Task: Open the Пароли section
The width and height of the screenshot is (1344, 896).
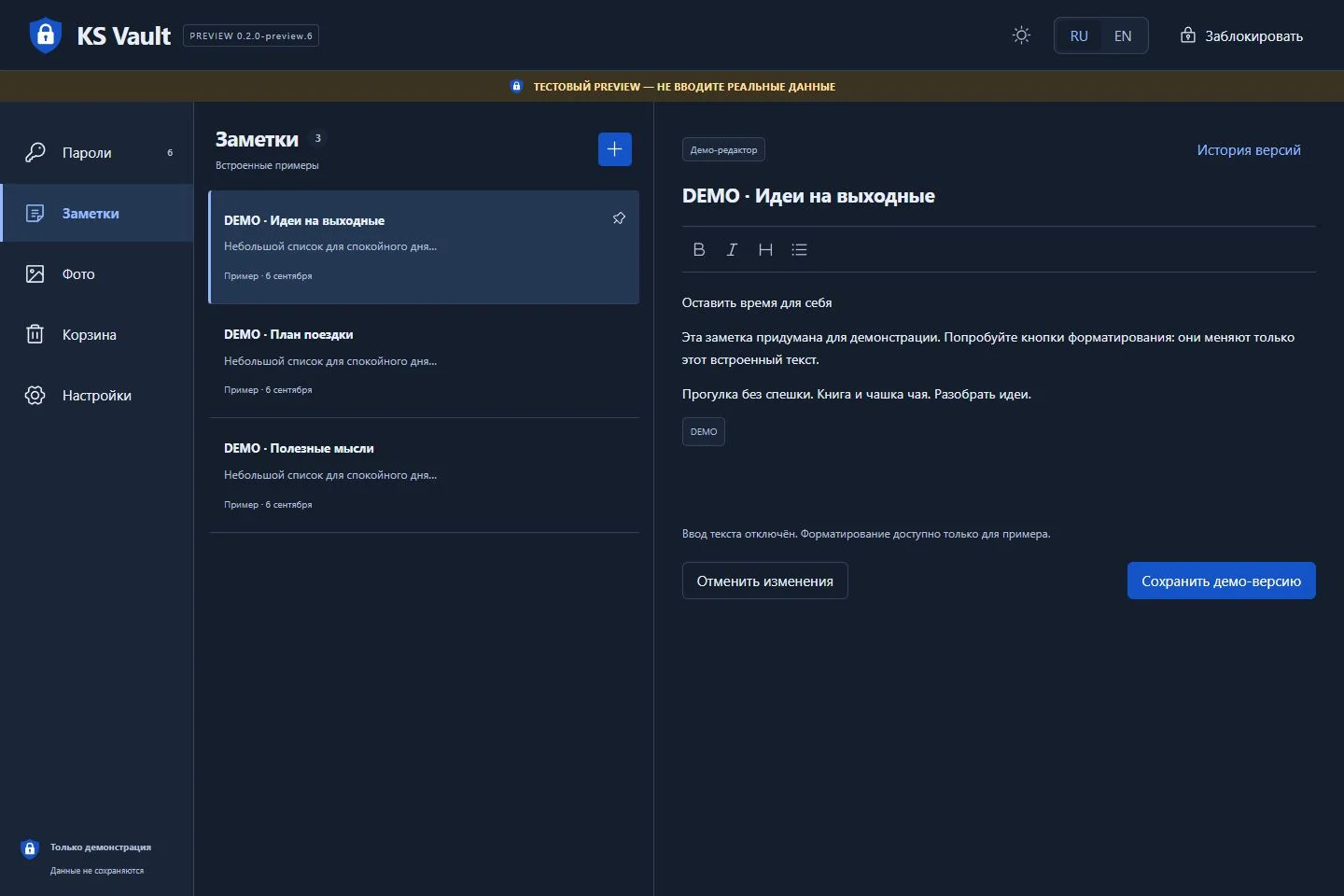Action: pos(97,152)
